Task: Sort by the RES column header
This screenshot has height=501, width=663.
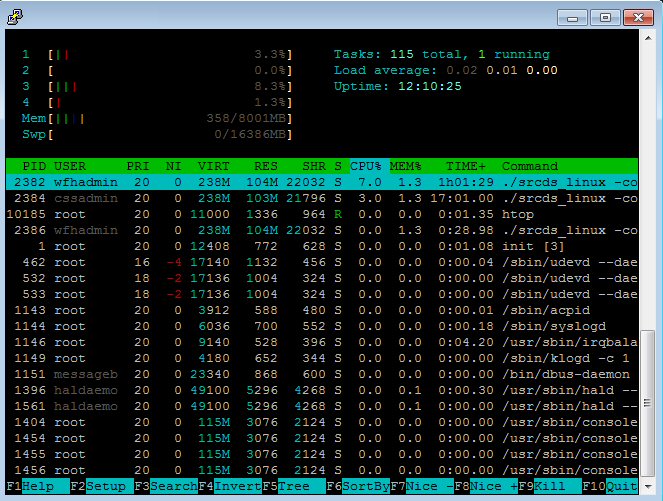Action: click(x=266, y=166)
